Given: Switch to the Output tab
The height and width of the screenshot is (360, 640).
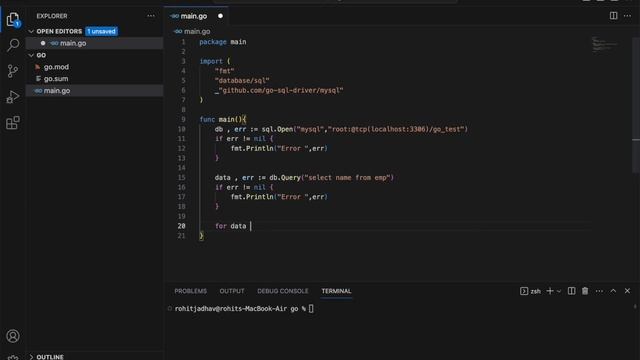Looking at the screenshot, I should click(x=232, y=291).
